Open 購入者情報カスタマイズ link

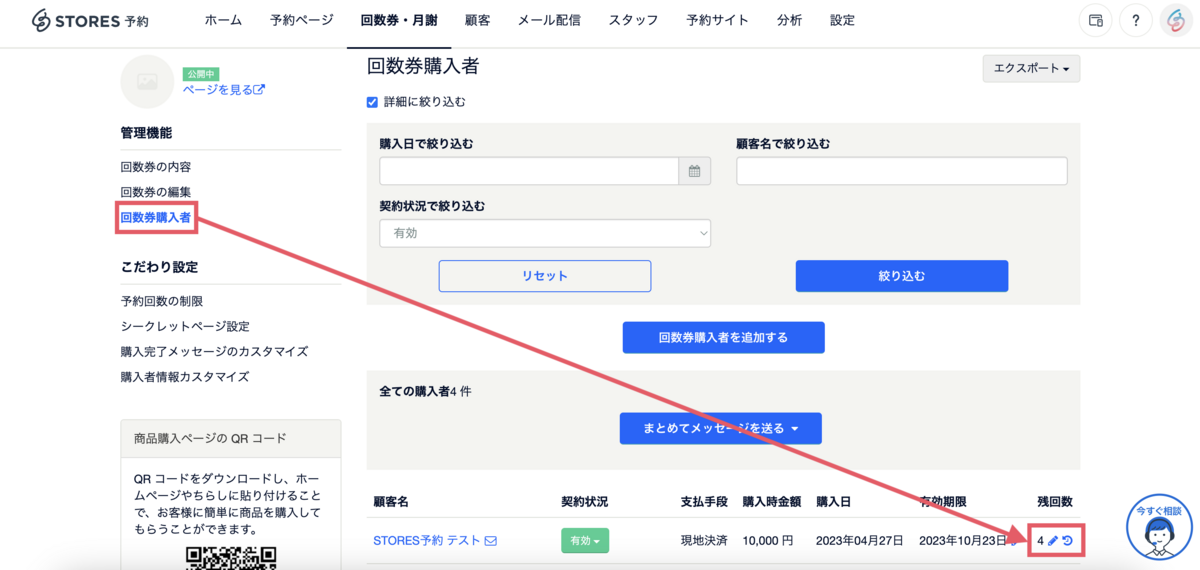[x=184, y=377]
